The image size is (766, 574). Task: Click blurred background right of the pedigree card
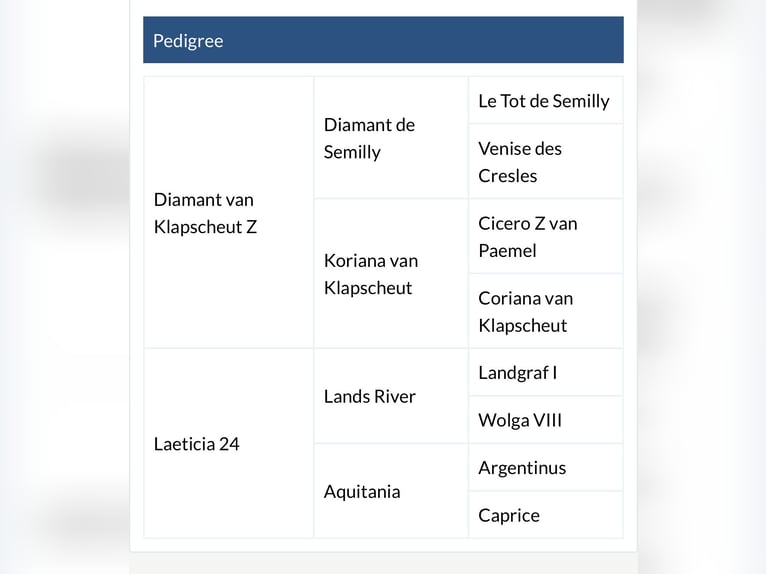(x=700, y=300)
